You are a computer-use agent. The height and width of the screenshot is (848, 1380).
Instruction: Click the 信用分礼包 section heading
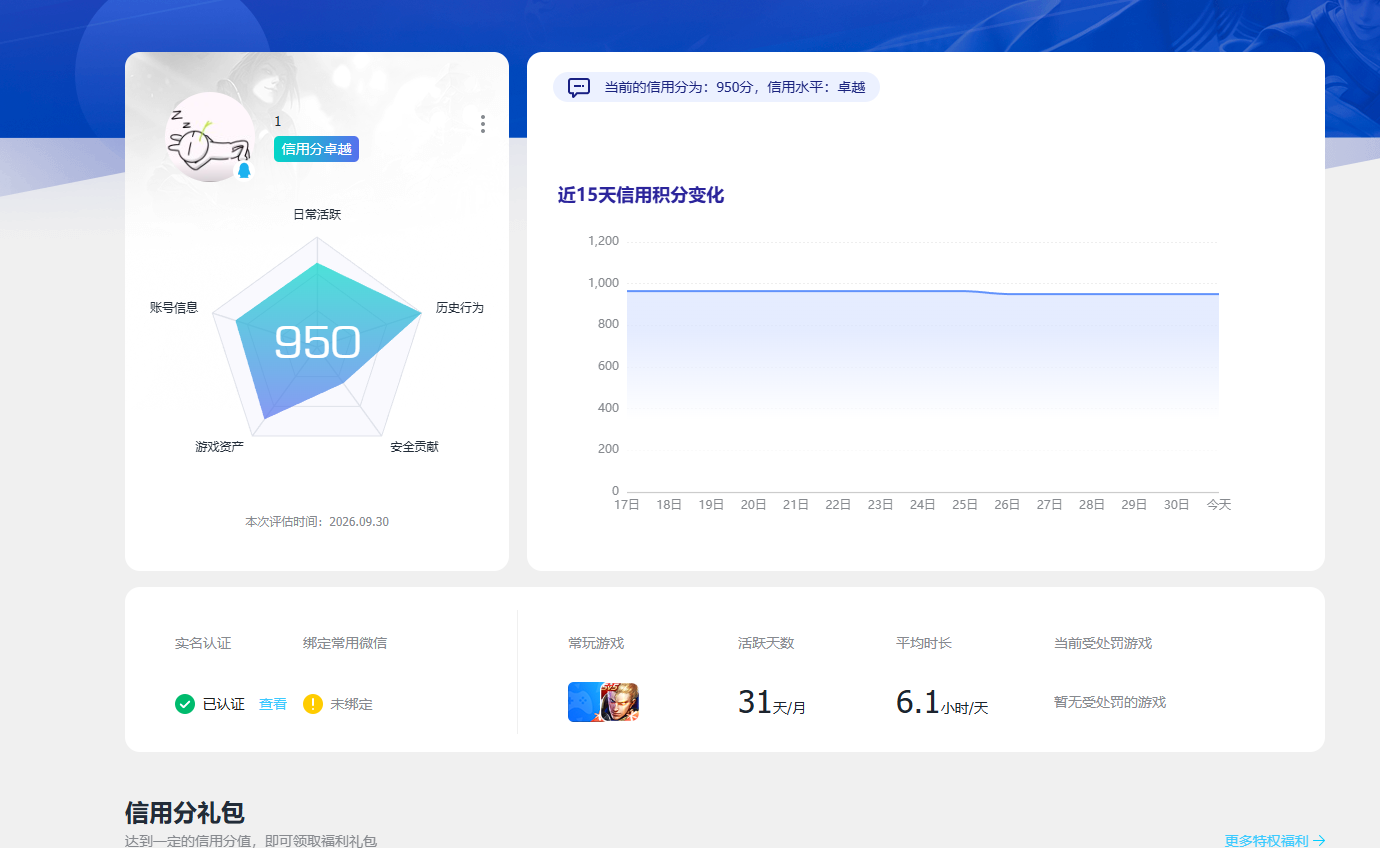pos(185,812)
